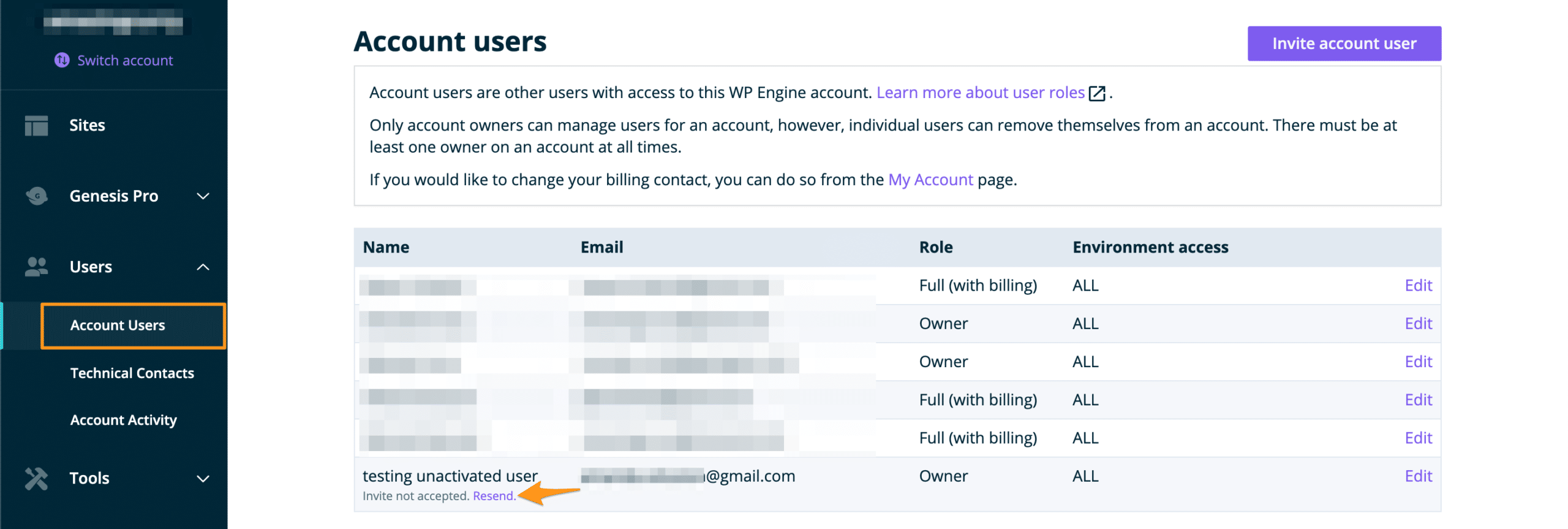
Task: Edit the testing unactivated user row
Action: (x=1417, y=476)
